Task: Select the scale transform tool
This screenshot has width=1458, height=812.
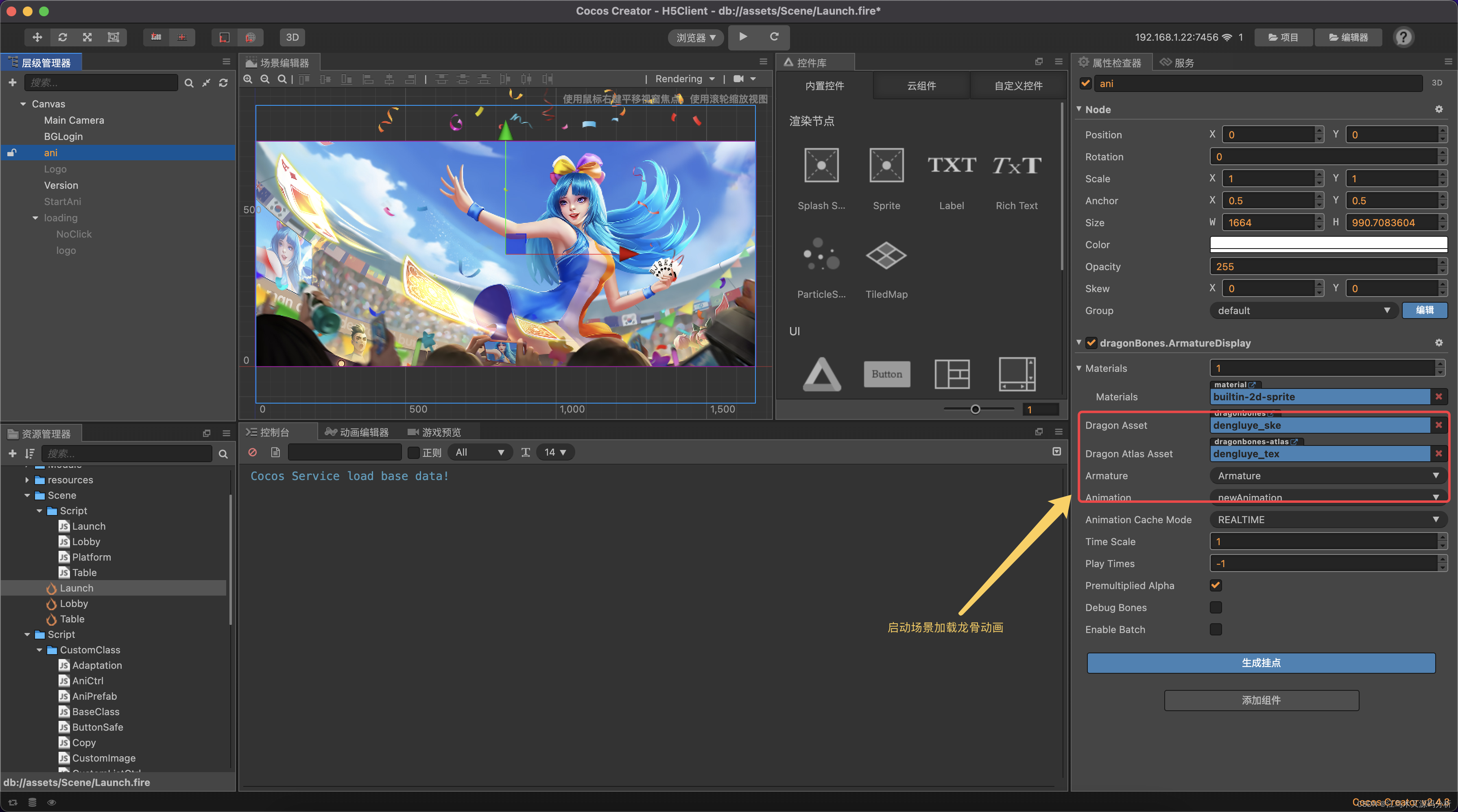Action: 87,37
